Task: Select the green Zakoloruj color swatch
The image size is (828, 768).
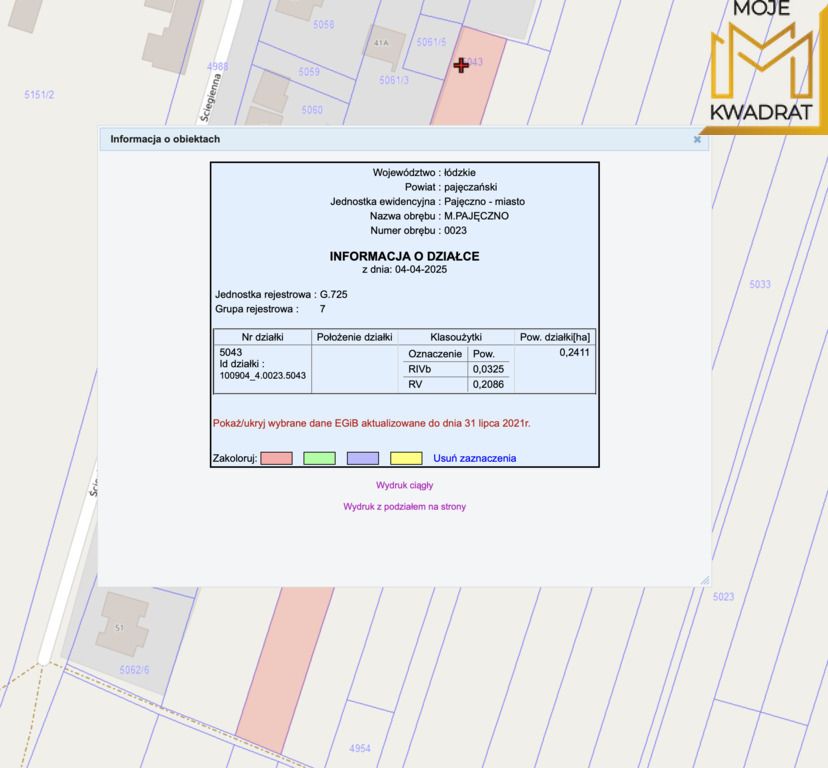Action: [319, 458]
